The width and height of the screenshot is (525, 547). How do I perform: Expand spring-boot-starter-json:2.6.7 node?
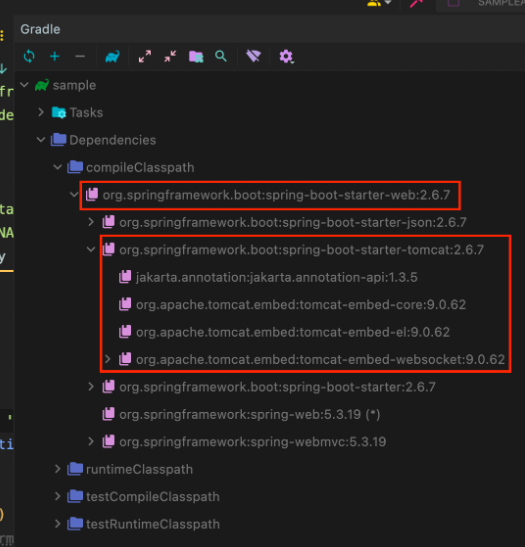tap(91, 222)
